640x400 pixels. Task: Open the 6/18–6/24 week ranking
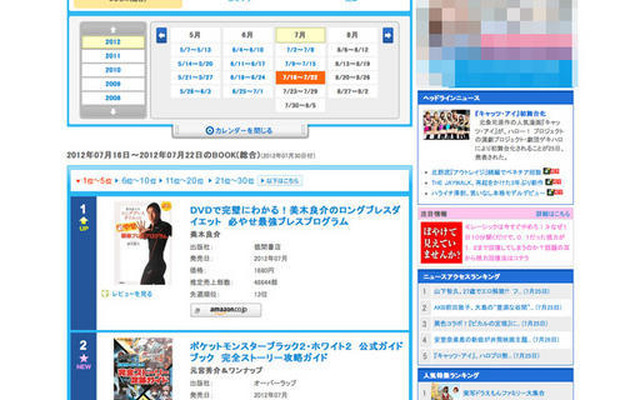point(248,78)
